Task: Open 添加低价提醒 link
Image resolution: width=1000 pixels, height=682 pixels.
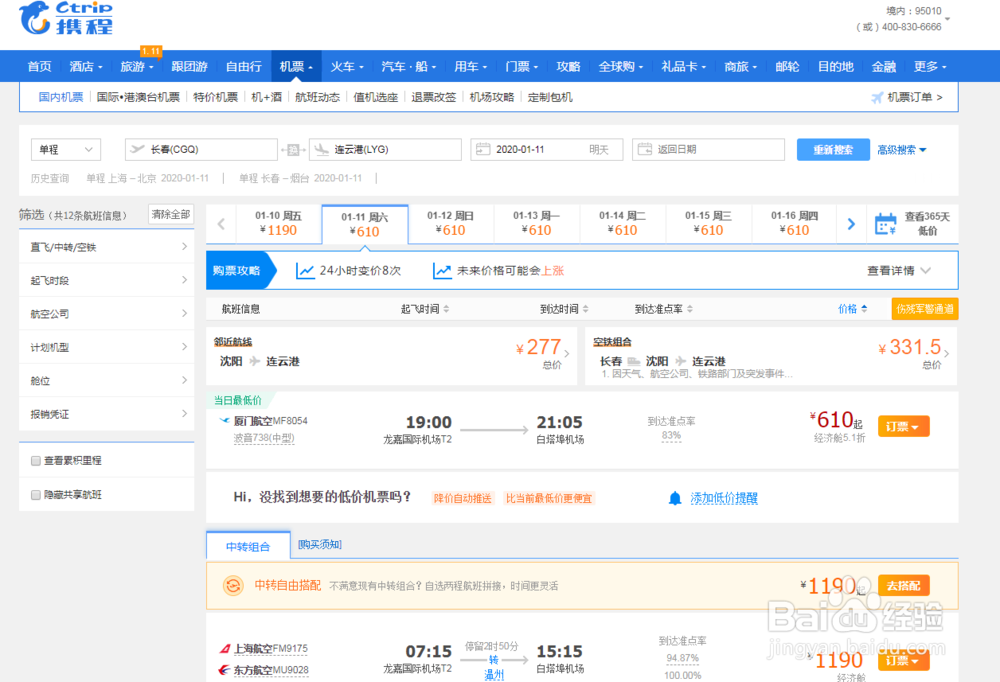Action: point(724,498)
